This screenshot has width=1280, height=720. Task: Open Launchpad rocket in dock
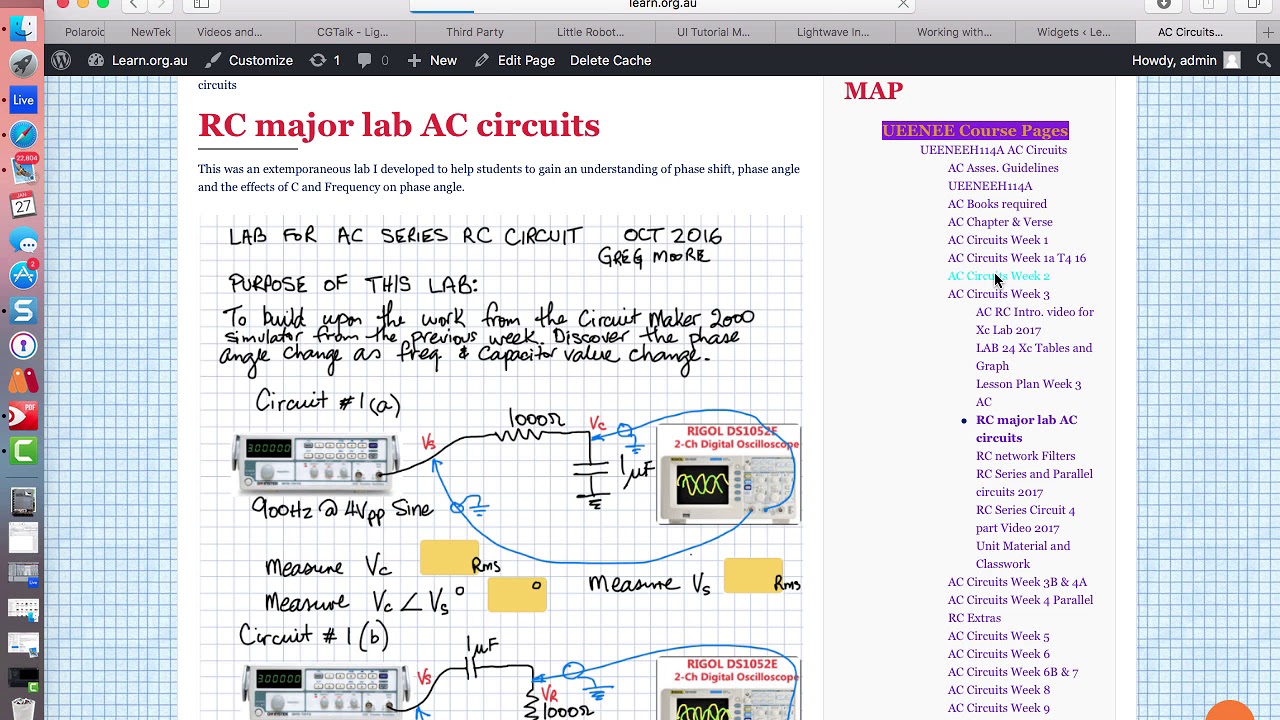[x=23, y=65]
